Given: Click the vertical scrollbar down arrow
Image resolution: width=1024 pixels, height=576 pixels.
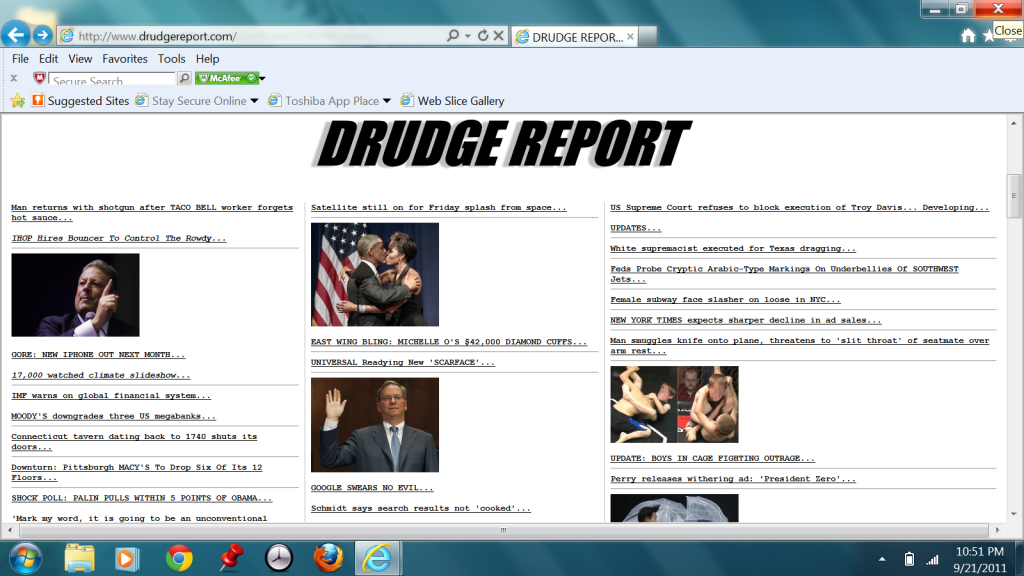Looking at the screenshot, I should click(1014, 513).
